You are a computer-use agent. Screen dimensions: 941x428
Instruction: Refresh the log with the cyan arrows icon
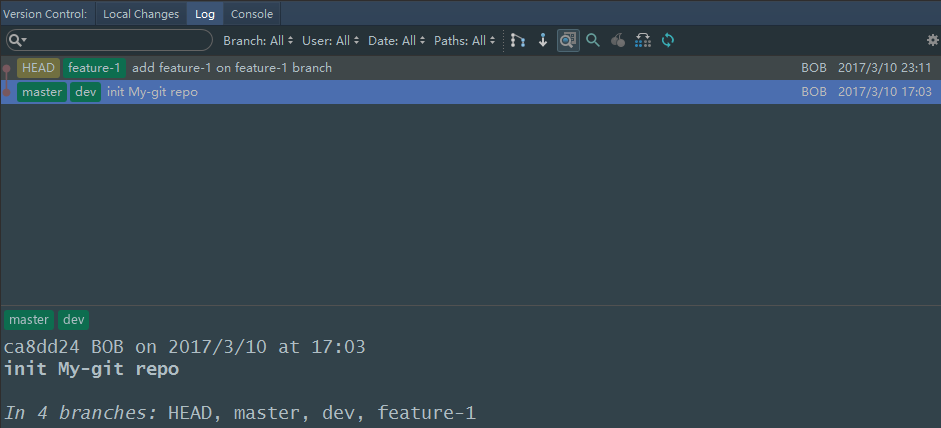(x=668, y=40)
